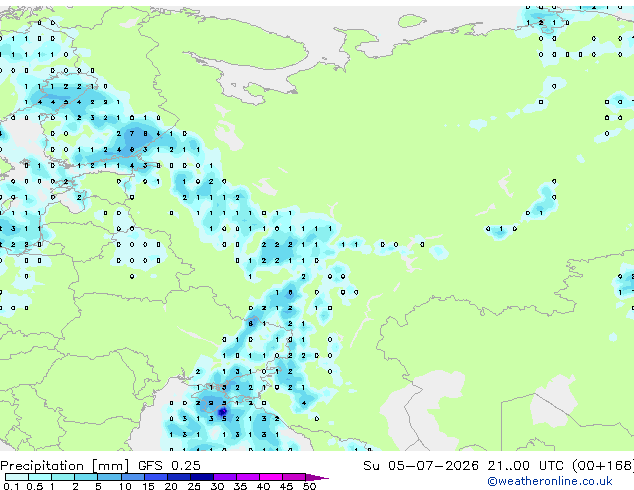Select the 35–40 mm legend swatch
Screen dimensions: 634x490
click(248, 477)
